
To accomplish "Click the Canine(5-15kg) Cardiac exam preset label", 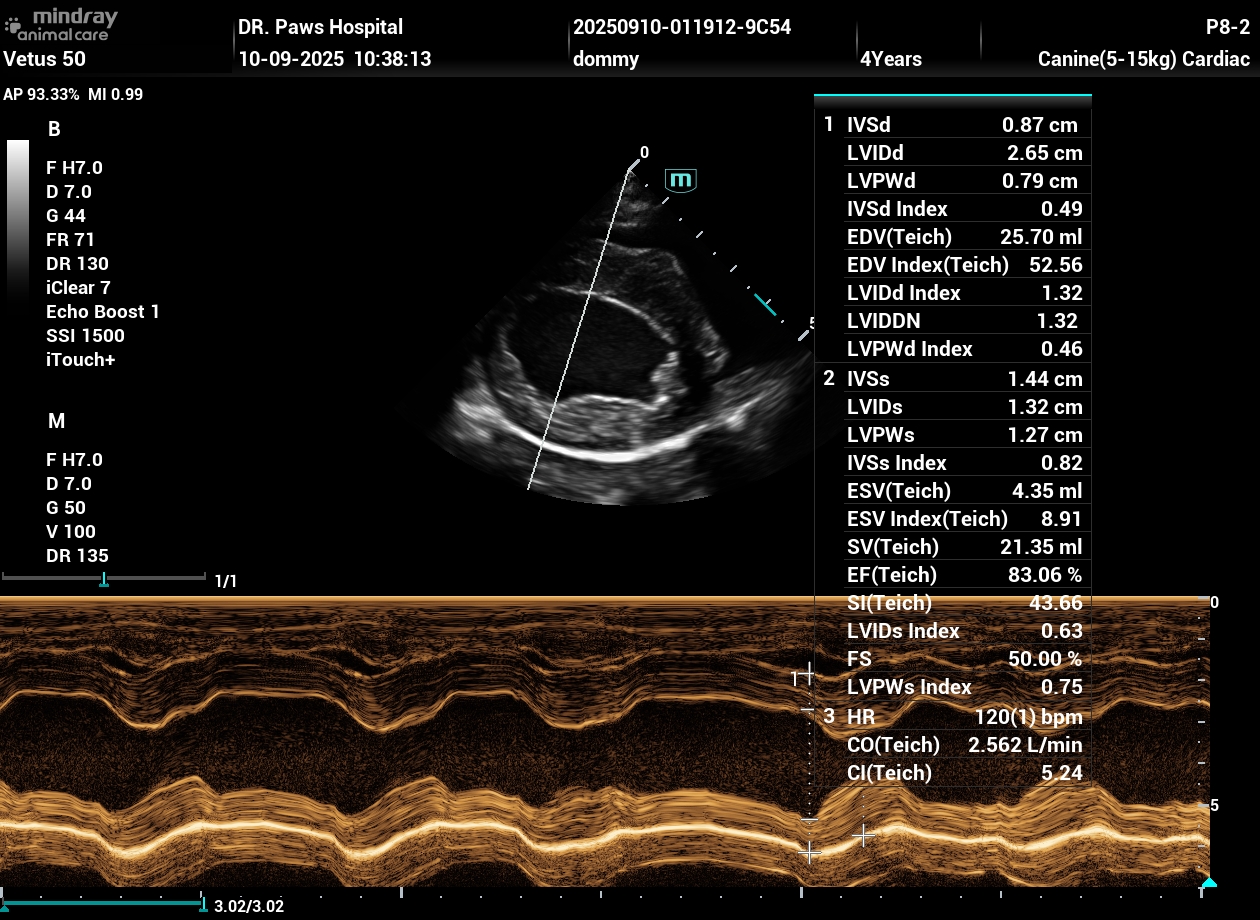I will click(1144, 59).
